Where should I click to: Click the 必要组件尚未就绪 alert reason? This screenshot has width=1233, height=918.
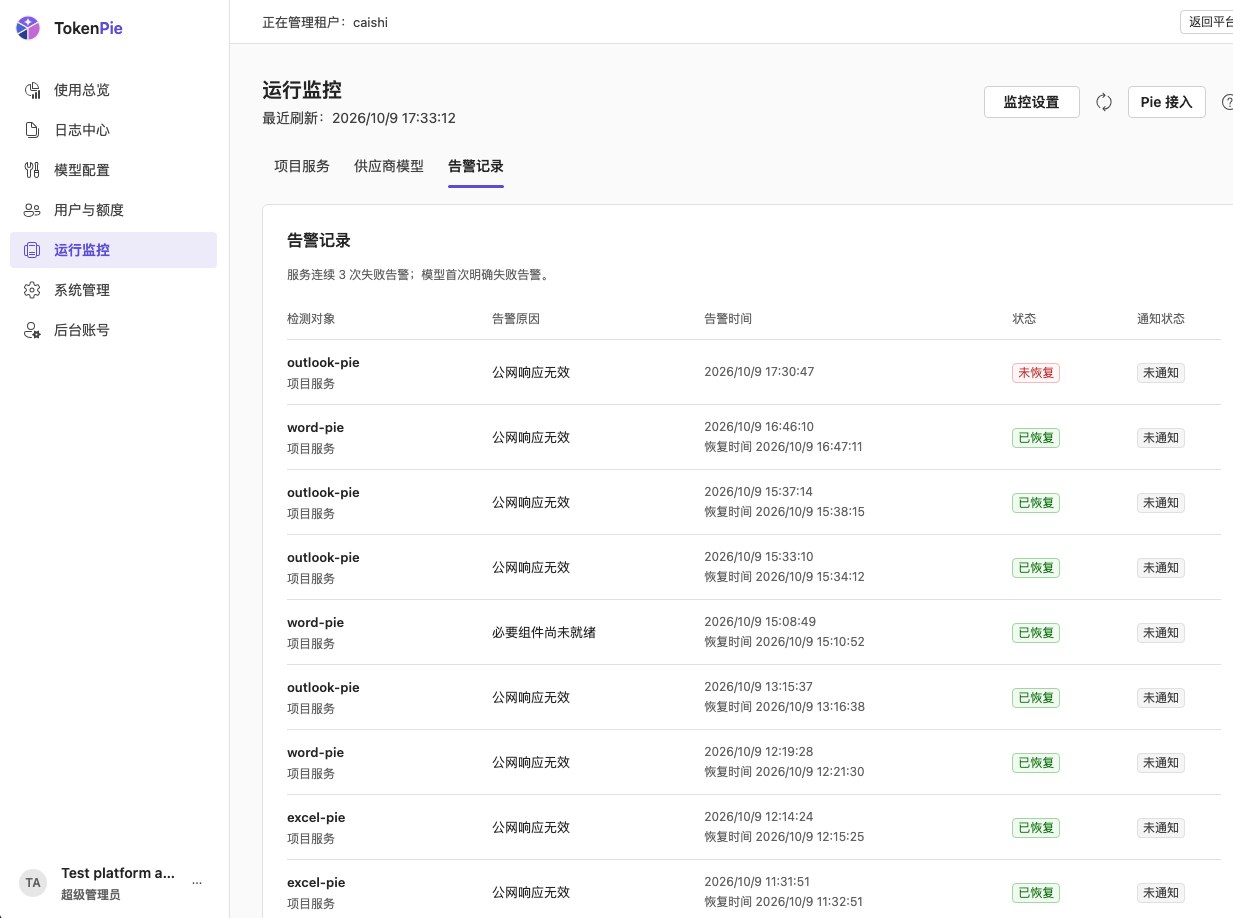point(544,632)
